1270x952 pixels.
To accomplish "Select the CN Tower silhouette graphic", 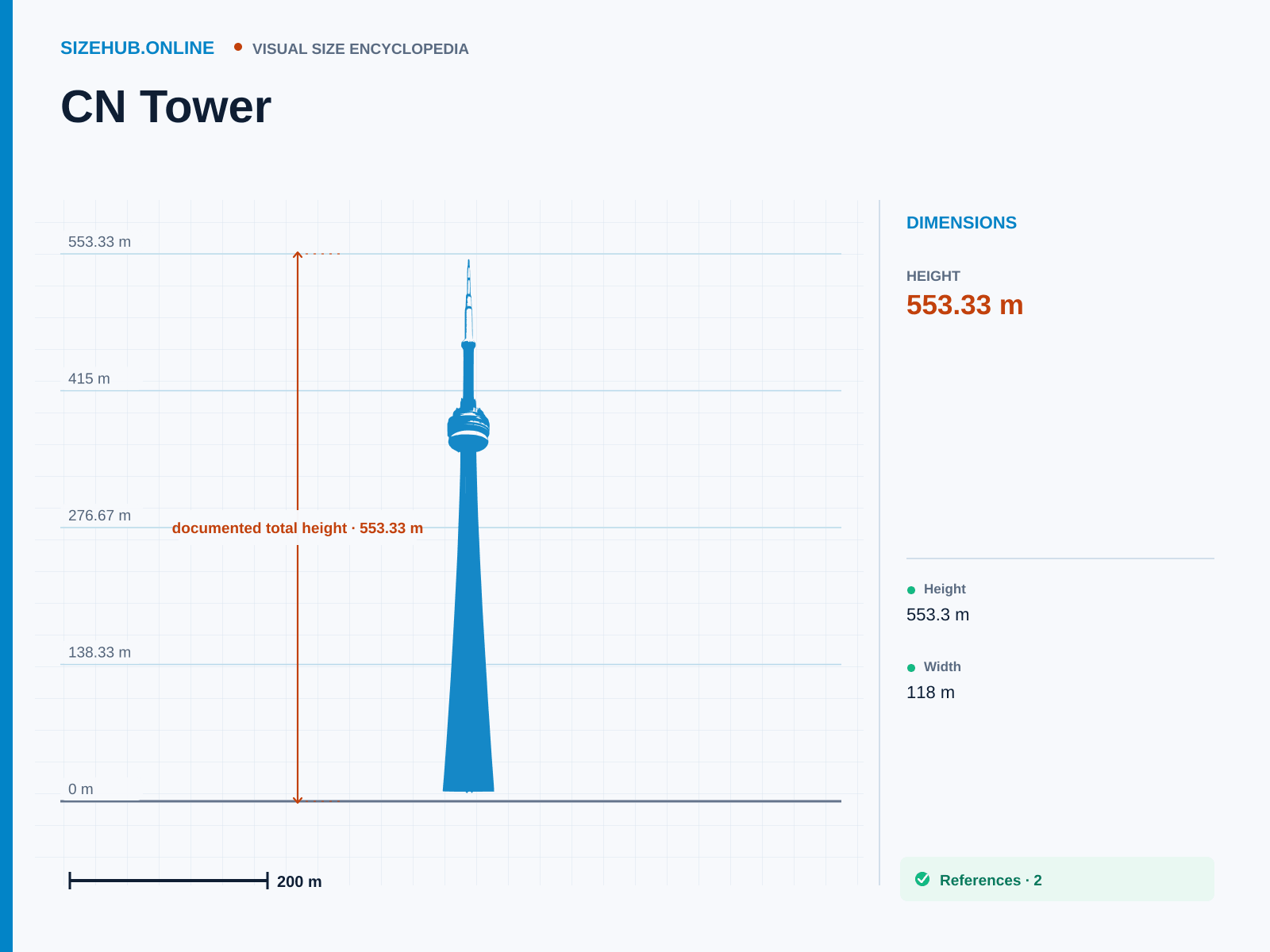I will [x=468, y=526].
